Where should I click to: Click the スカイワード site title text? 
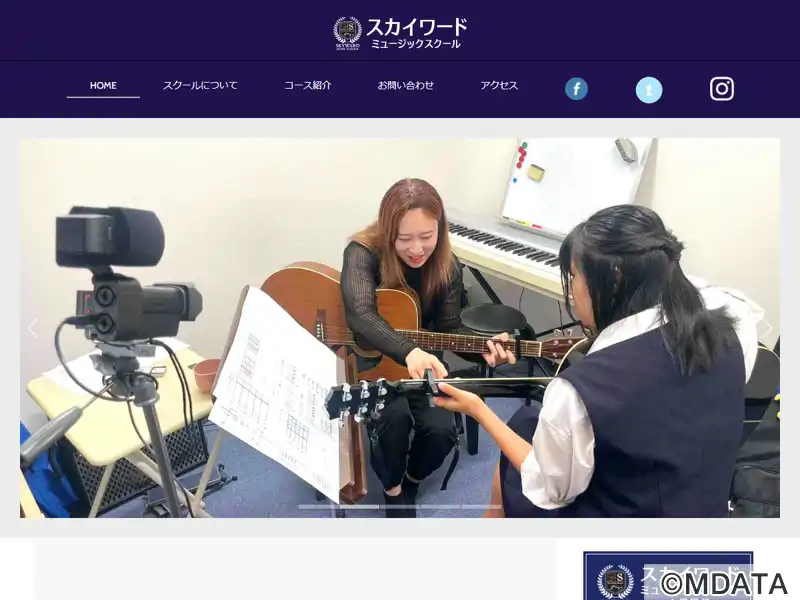coord(416,27)
